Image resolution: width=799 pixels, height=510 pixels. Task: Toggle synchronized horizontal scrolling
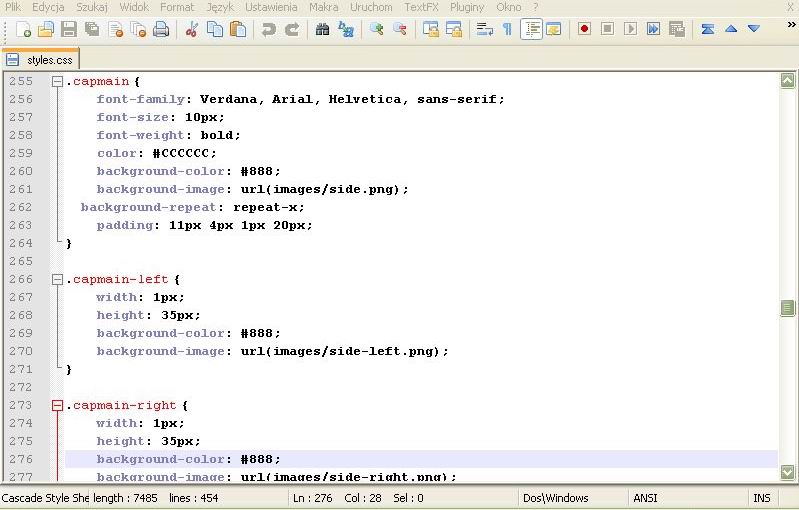point(454,30)
